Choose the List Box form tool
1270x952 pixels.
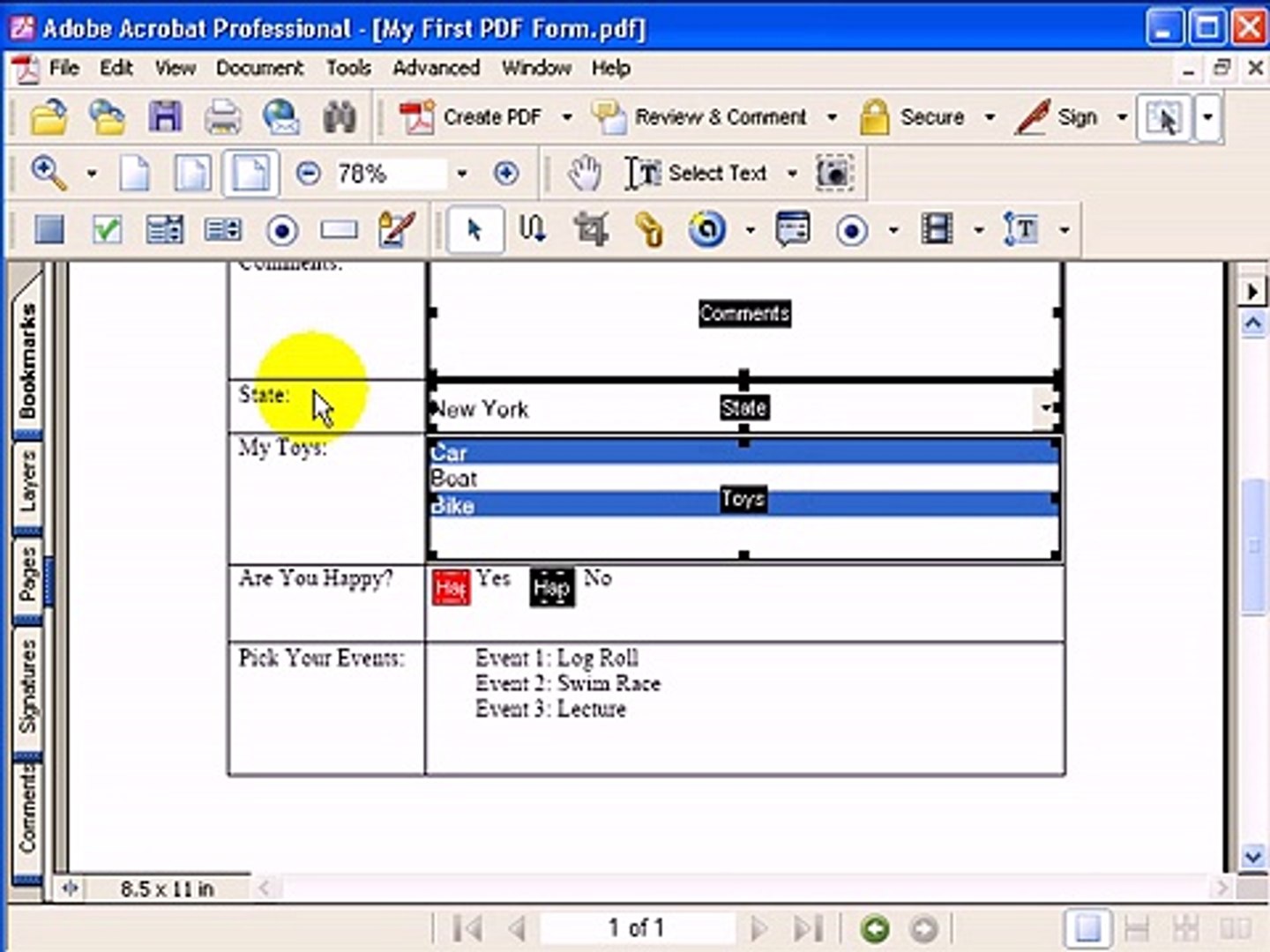point(223,230)
